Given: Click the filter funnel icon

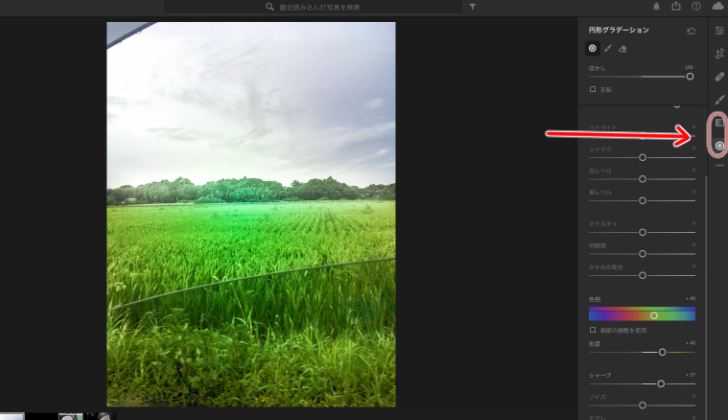Looking at the screenshot, I should 472,7.
